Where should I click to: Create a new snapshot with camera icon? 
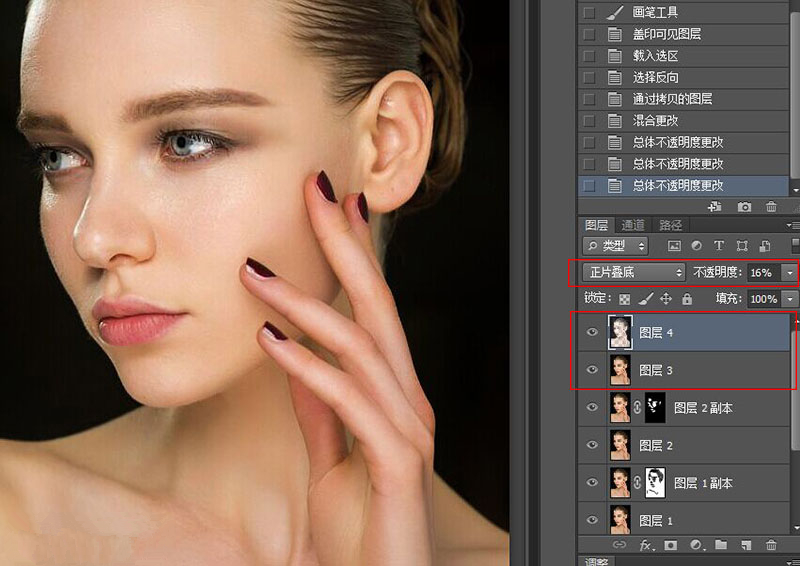click(x=744, y=207)
